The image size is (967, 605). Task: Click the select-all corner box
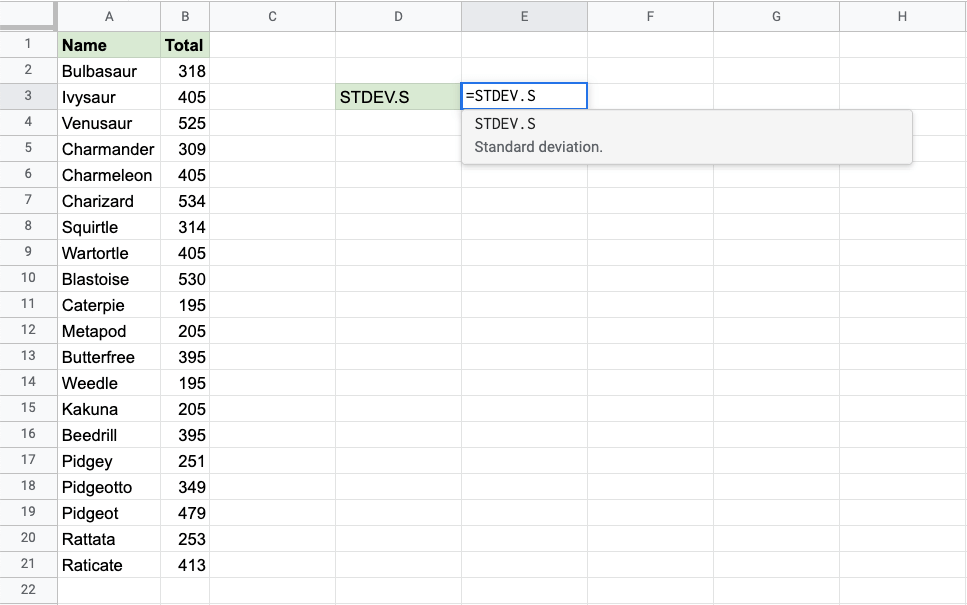coord(28,16)
